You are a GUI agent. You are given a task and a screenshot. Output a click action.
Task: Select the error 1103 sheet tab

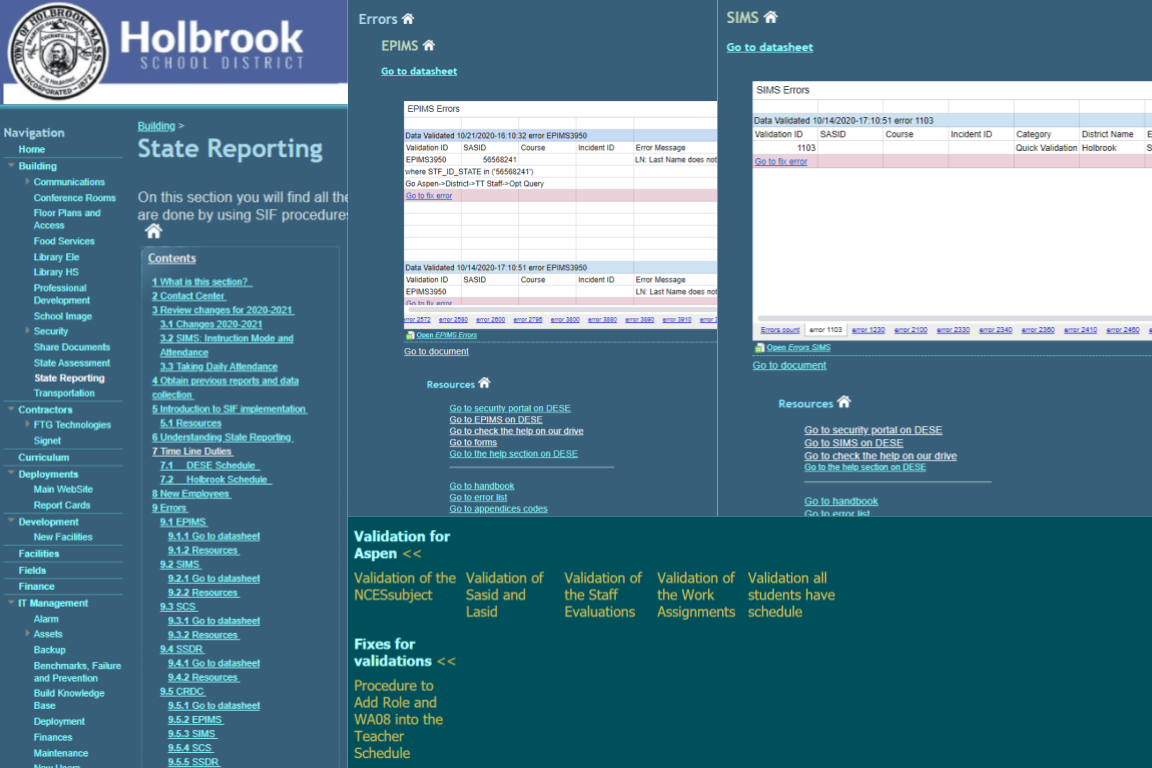tap(826, 330)
